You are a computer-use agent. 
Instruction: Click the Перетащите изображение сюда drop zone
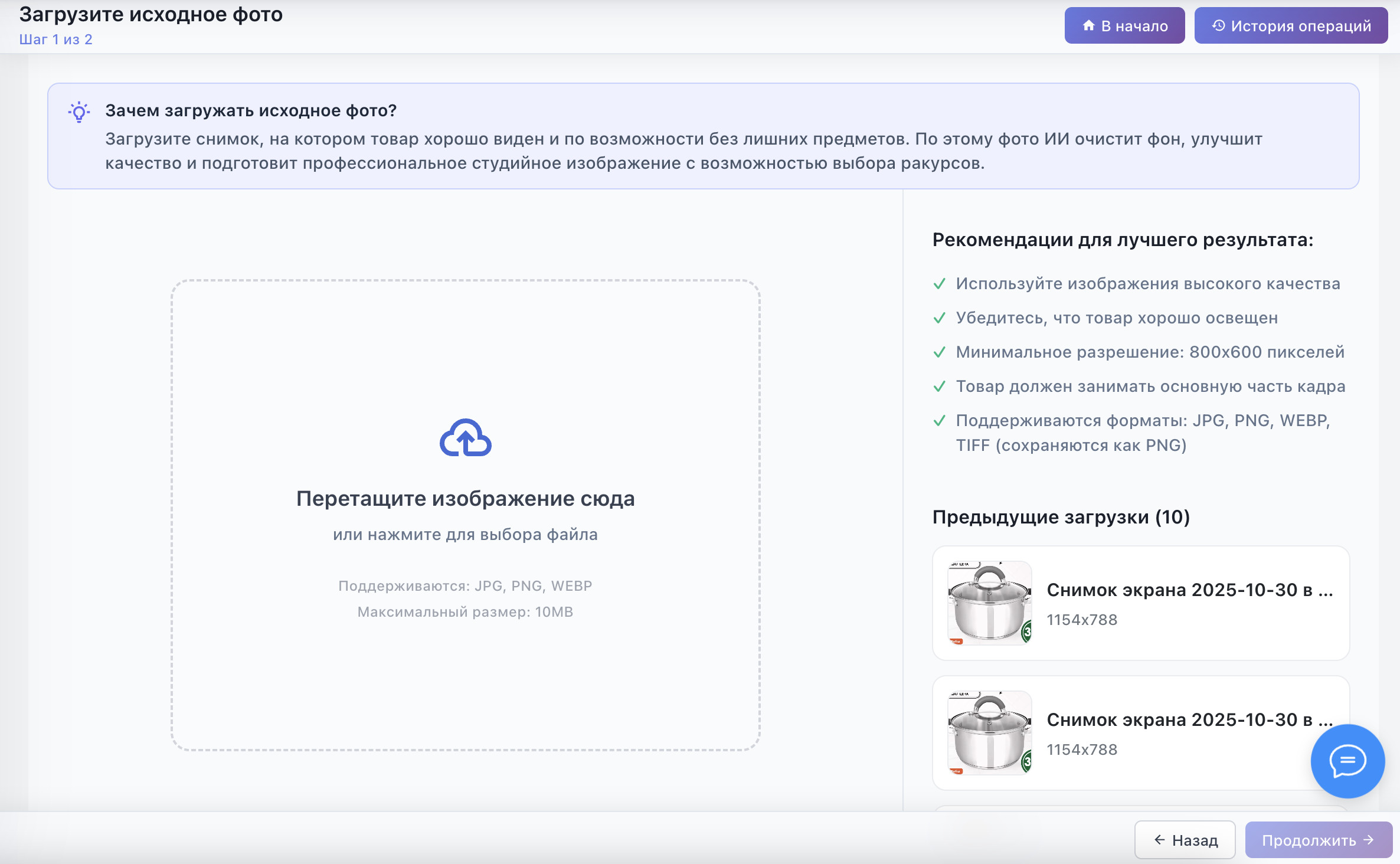465,499
